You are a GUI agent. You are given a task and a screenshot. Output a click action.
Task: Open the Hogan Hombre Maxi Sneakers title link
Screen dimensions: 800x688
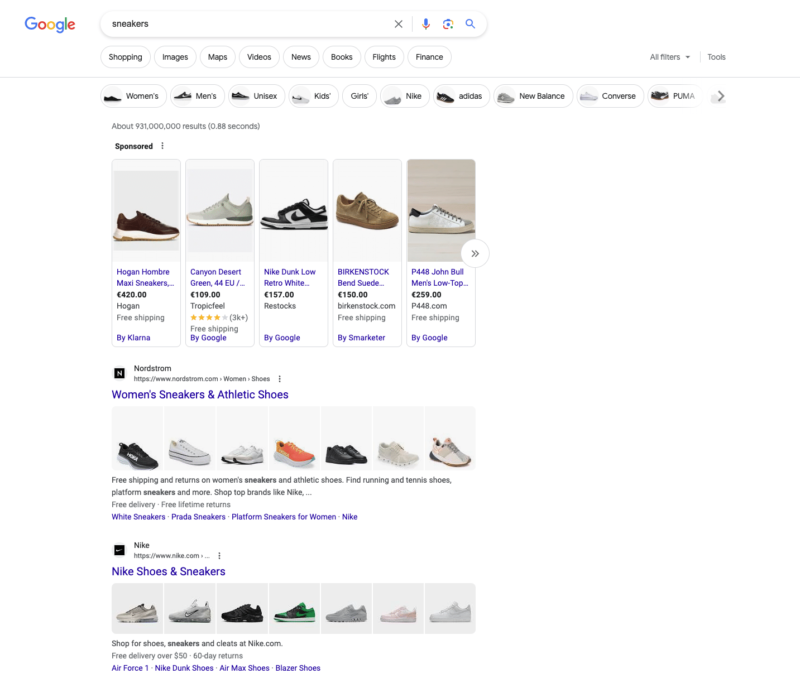click(x=145, y=278)
